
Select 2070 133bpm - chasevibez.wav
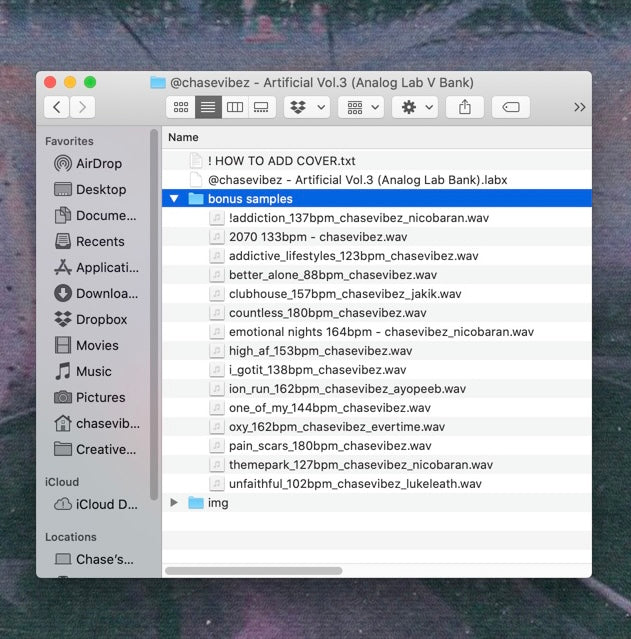coord(377,237)
